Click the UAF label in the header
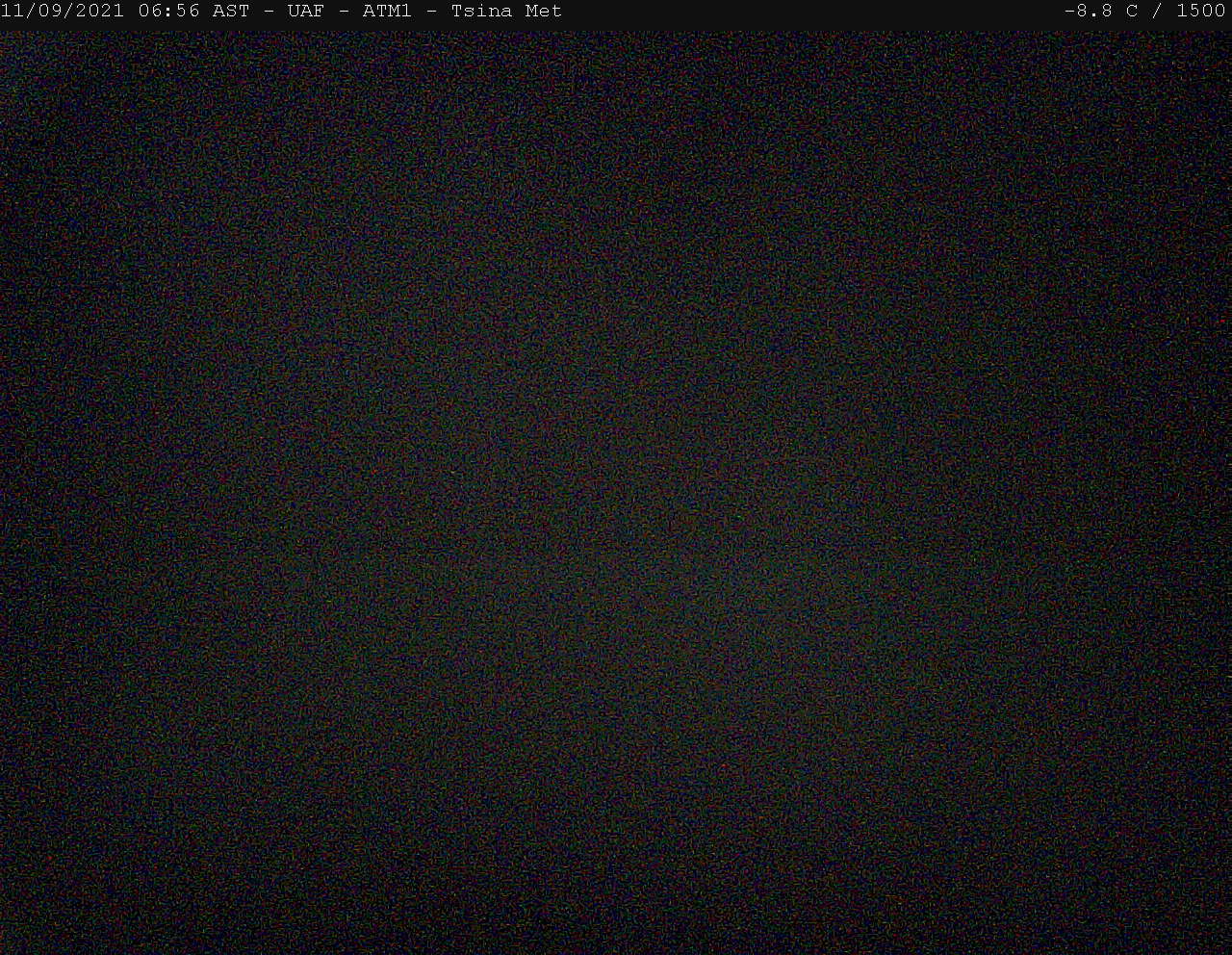The height and width of the screenshot is (955, 1232). click(305, 12)
